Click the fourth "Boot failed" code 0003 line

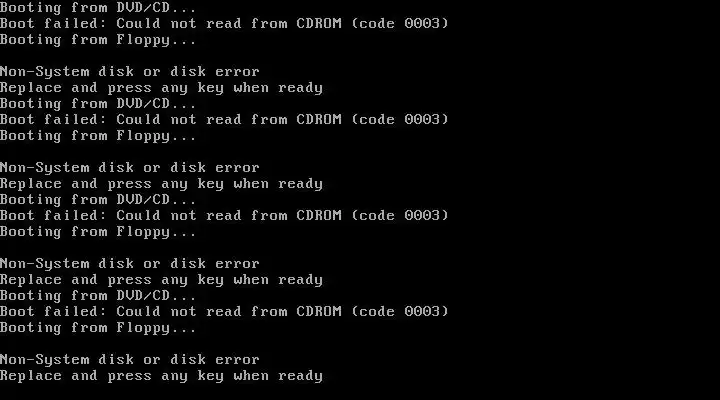pyautogui.click(x=224, y=311)
